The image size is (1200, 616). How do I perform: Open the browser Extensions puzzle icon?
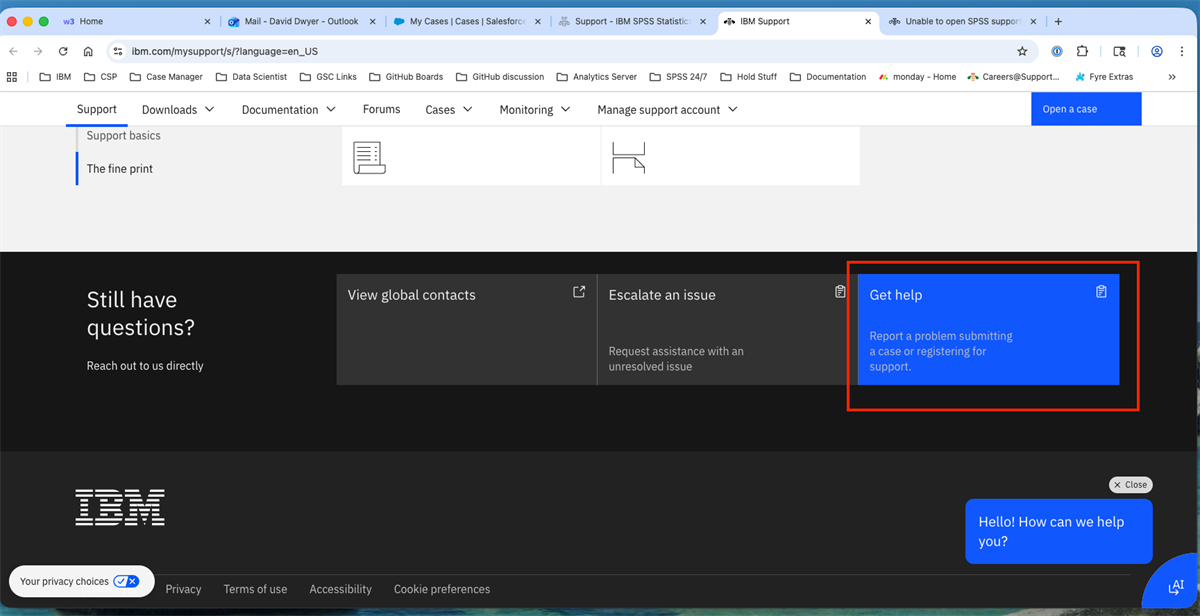click(1082, 51)
